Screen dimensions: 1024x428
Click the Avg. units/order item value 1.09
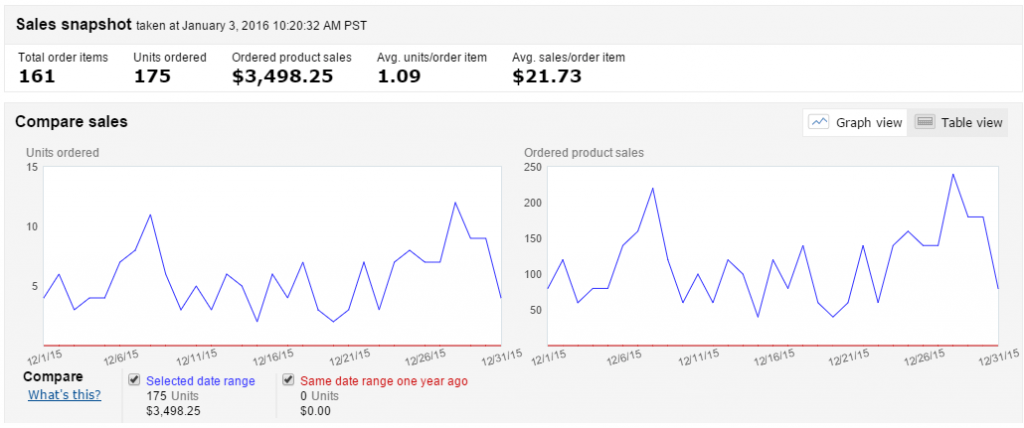click(x=398, y=76)
